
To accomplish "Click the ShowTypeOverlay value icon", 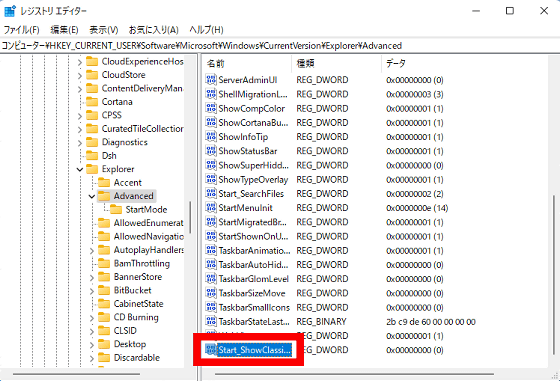I will pos(211,179).
